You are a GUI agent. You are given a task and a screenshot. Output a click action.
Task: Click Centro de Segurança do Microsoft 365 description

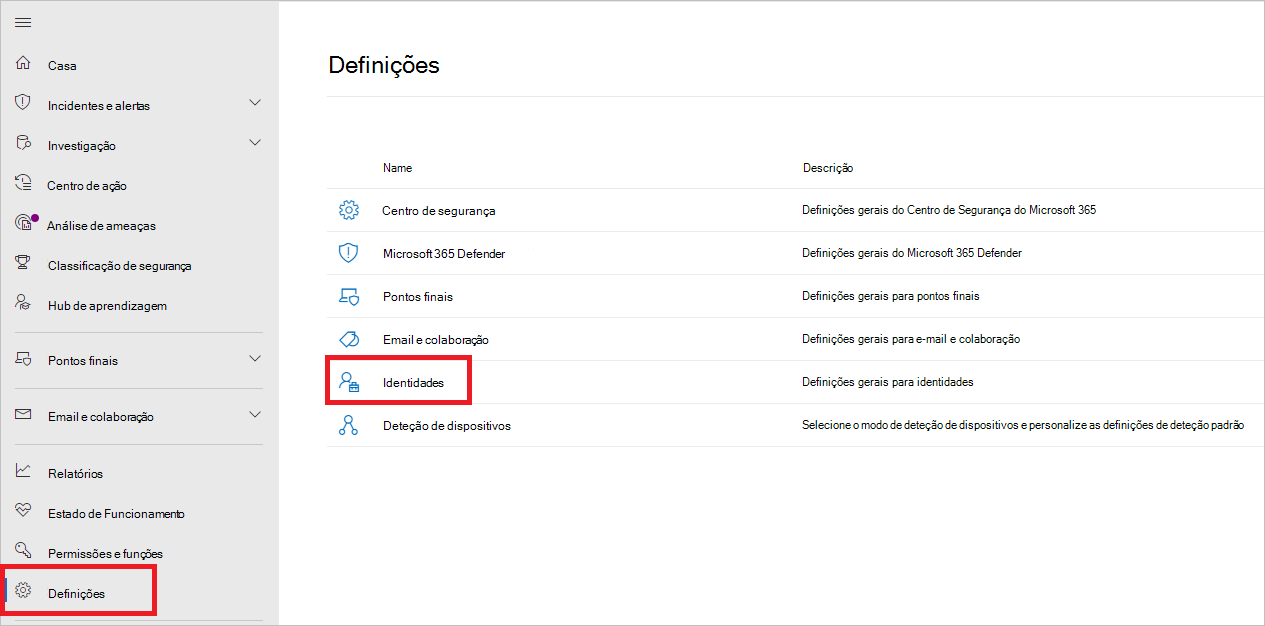click(949, 210)
